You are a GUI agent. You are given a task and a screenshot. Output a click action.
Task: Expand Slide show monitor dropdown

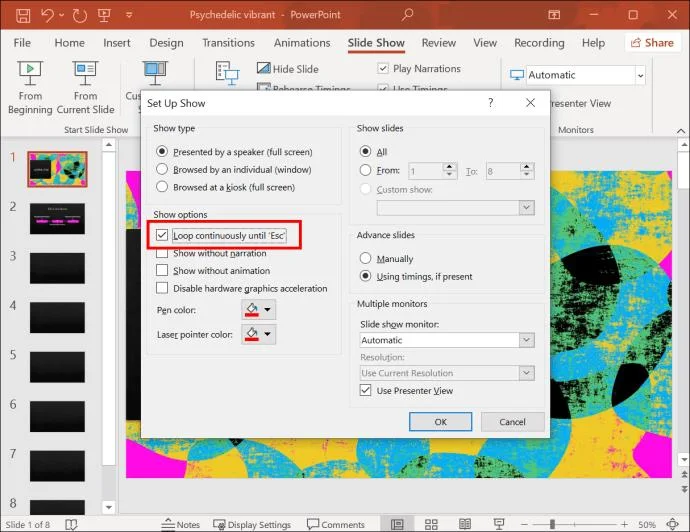coord(526,340)
